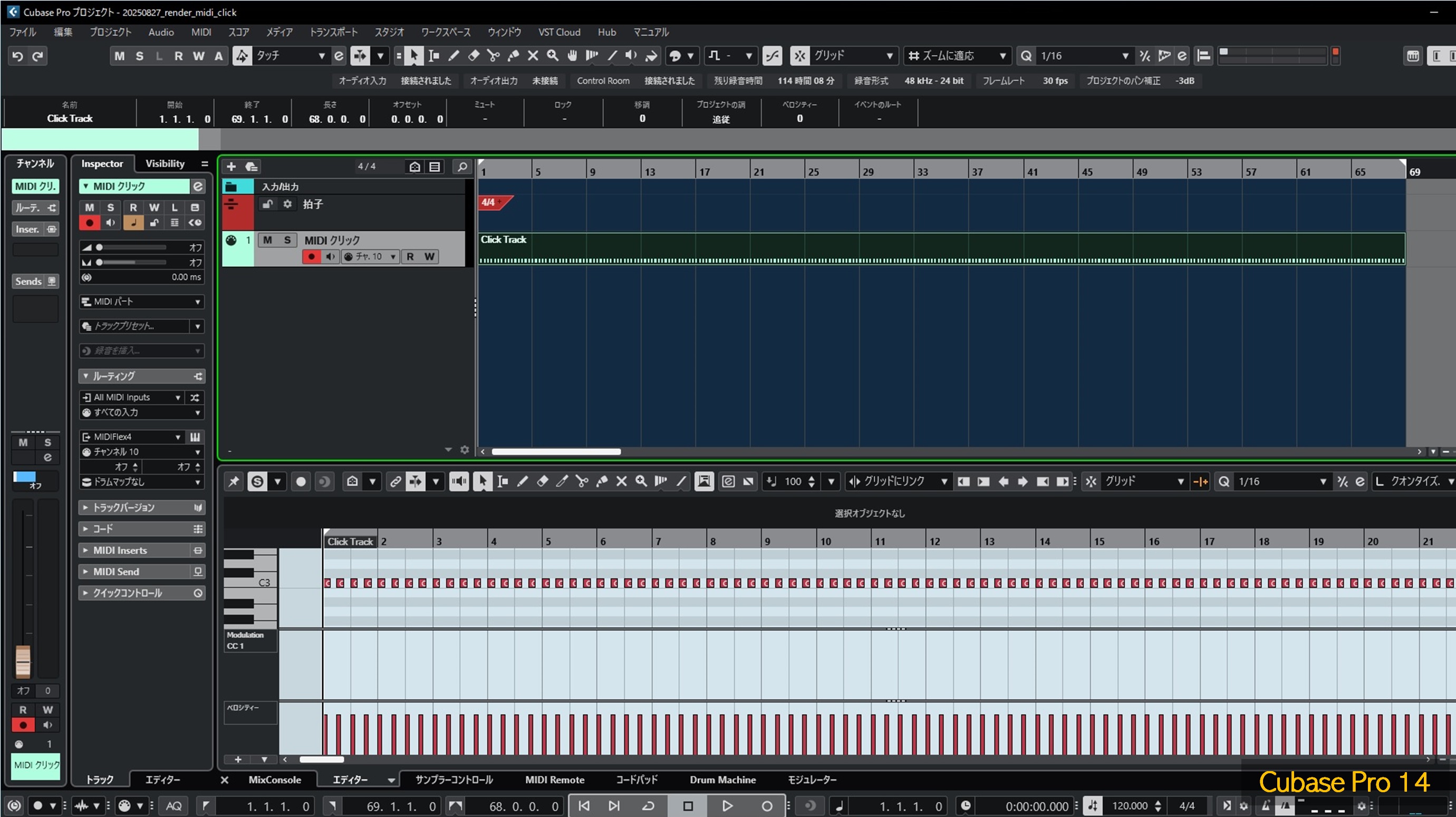Switch to the MixConsole lower zone tab
Screen dimensions: 1456x817
tap(275, 780)
